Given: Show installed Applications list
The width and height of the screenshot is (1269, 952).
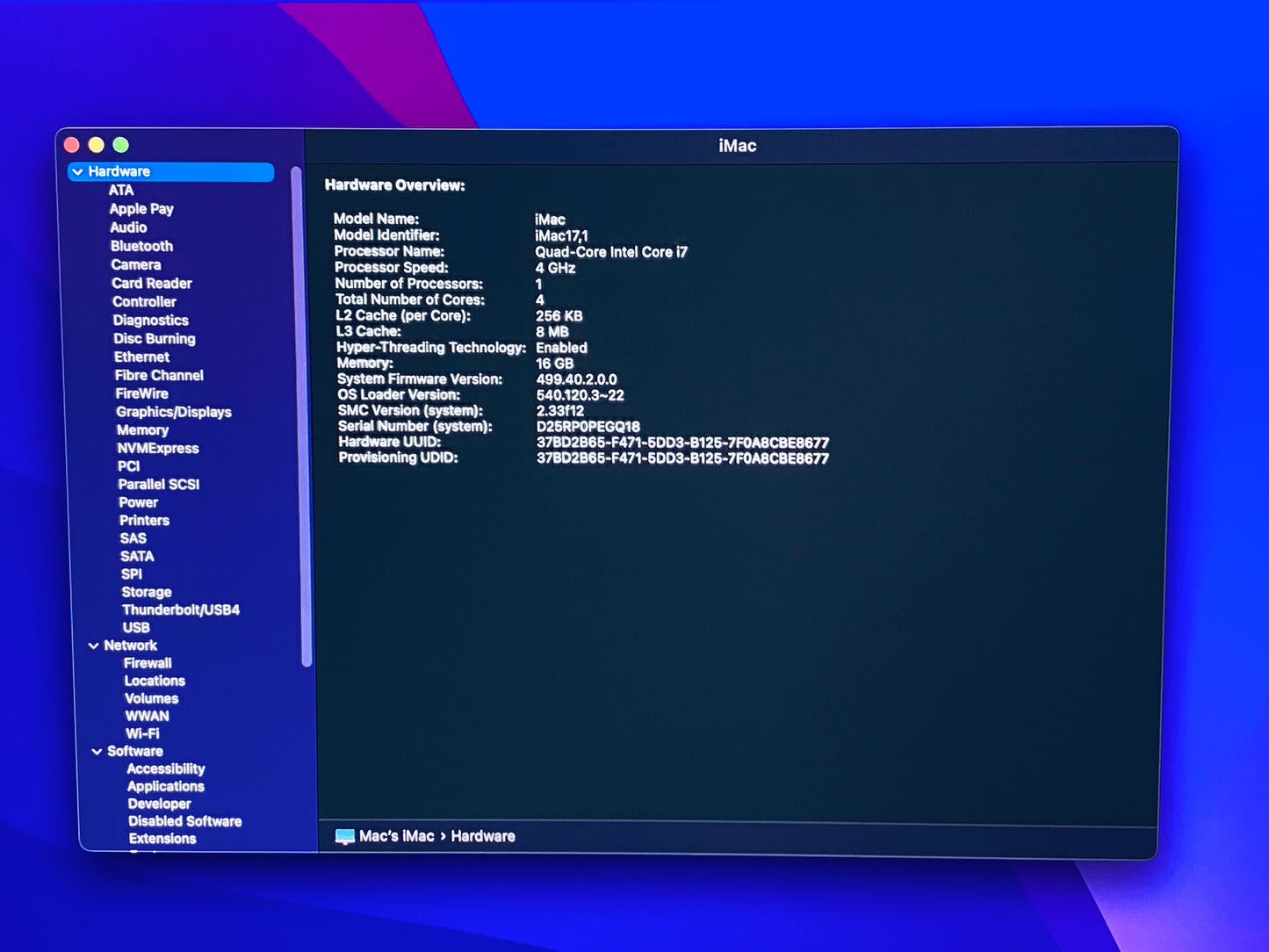Looking at the screenshot, I should (x=166, y=786).
